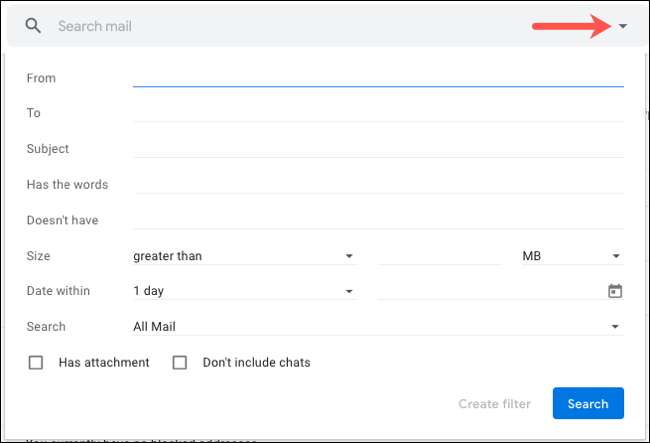Click the Create filter button
The height and width of the screenshot is (443, 650).
pyautogui.click(x=494, y=404)
